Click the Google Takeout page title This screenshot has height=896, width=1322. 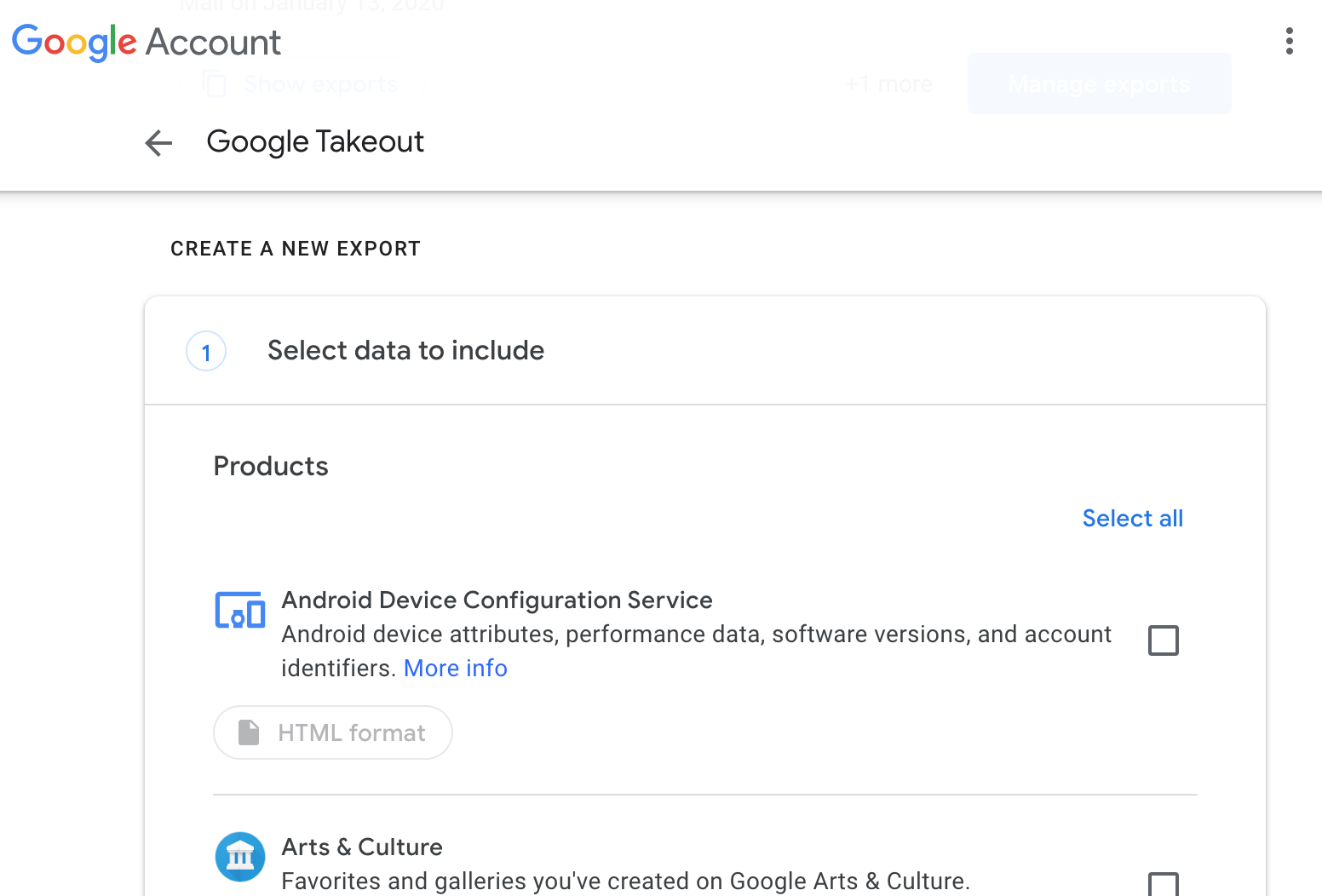click(315, 142)
